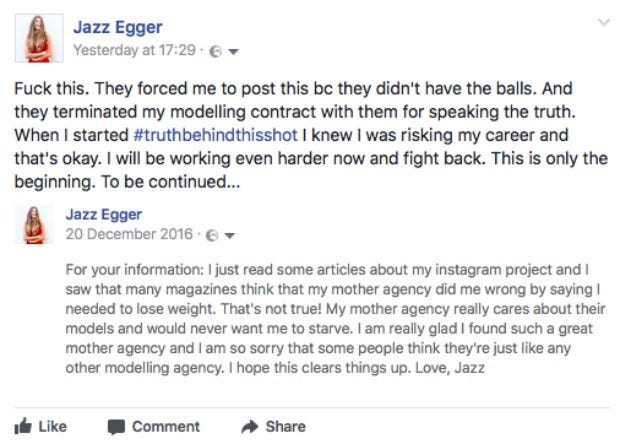Image resolution: width=620 pixels, height=444 pixels.
Task: Click the profile picture on the shared post
Action: (39, 224)
